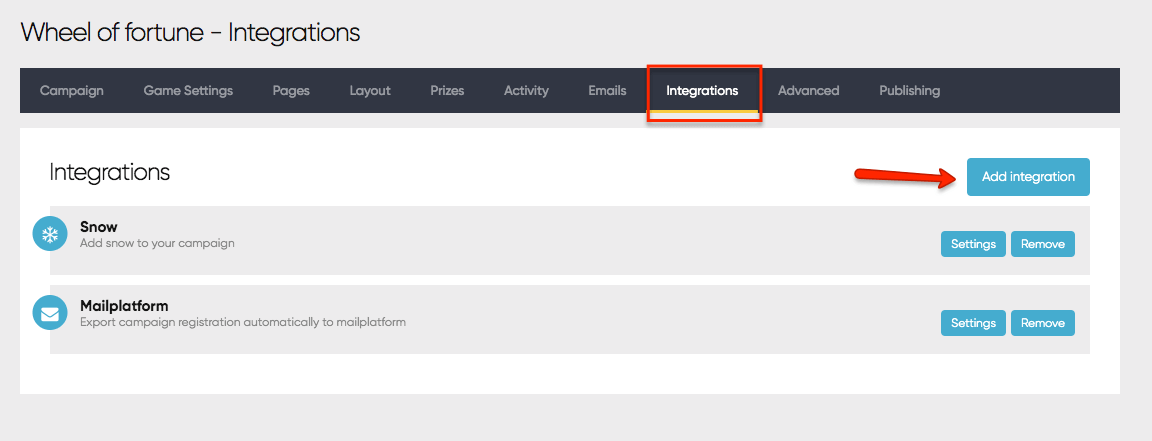Screen dimensions: 1152x441
Task: Switch to the Emails tab
Action: point(607,91)
